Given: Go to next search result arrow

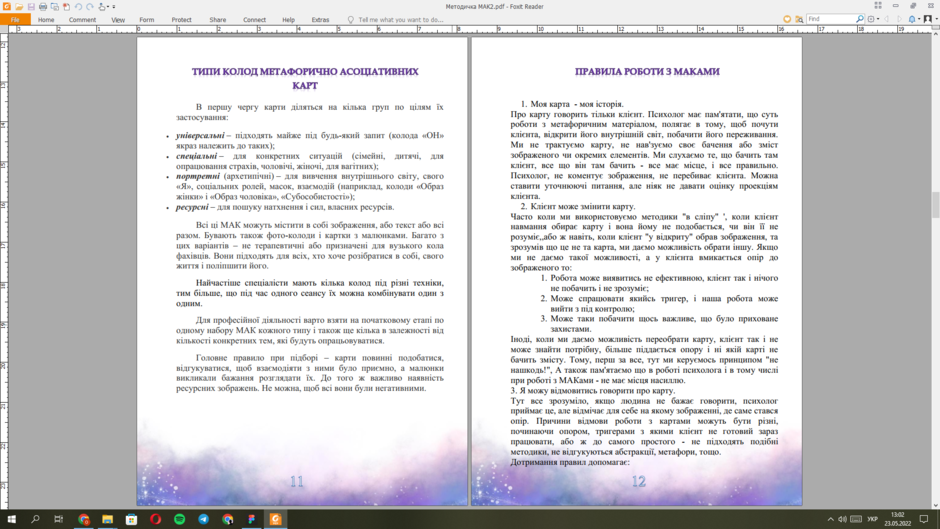Looking at the screenshot, I should 899,19.
